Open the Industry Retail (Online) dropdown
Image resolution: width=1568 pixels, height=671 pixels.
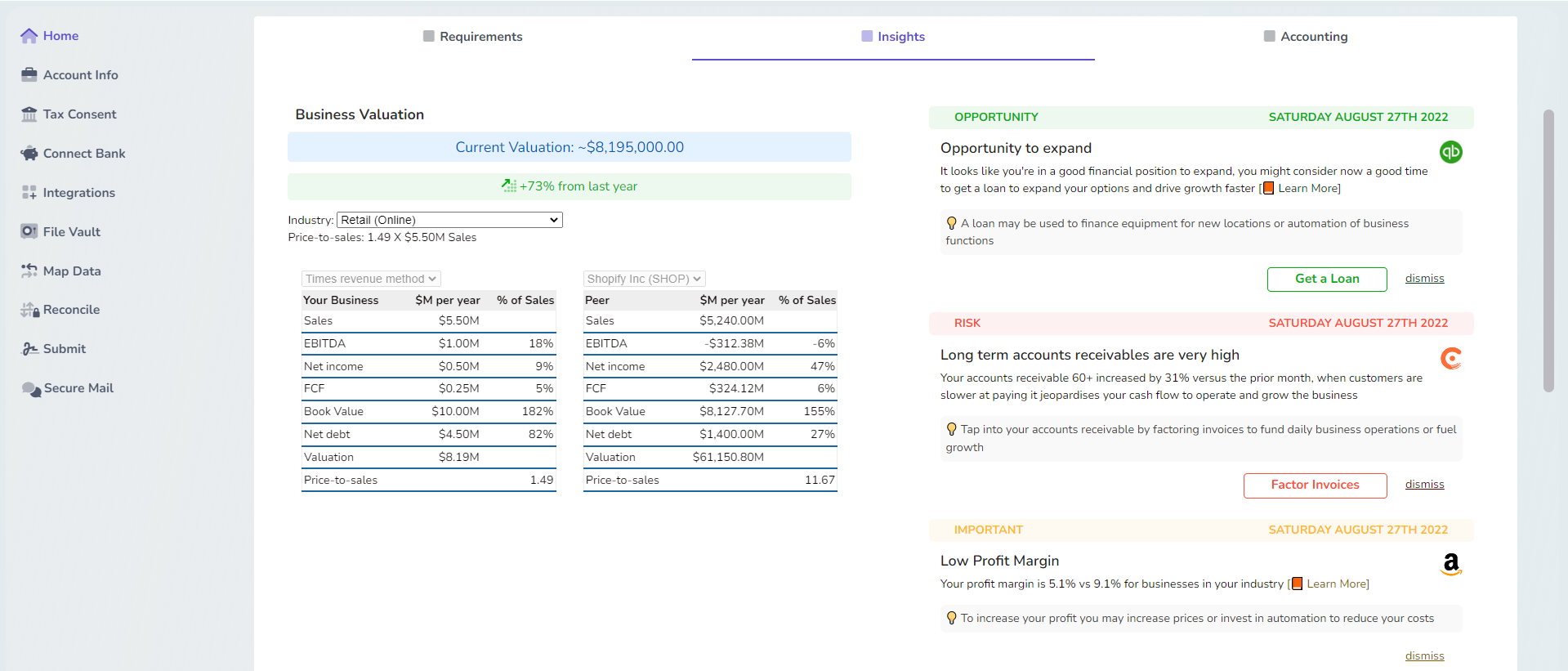[x=449, y=220]
